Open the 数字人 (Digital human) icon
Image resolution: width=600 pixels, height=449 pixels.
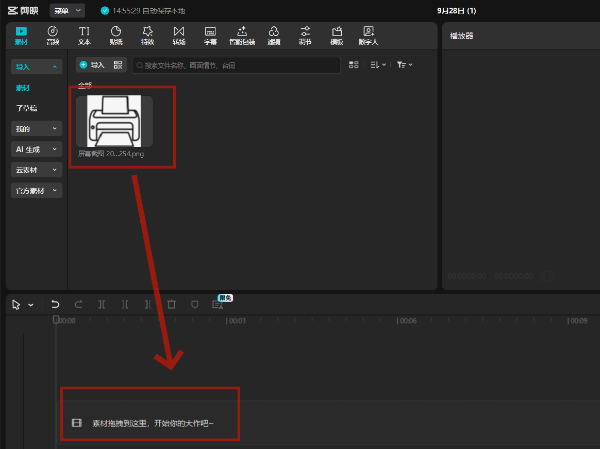(369, 36)
